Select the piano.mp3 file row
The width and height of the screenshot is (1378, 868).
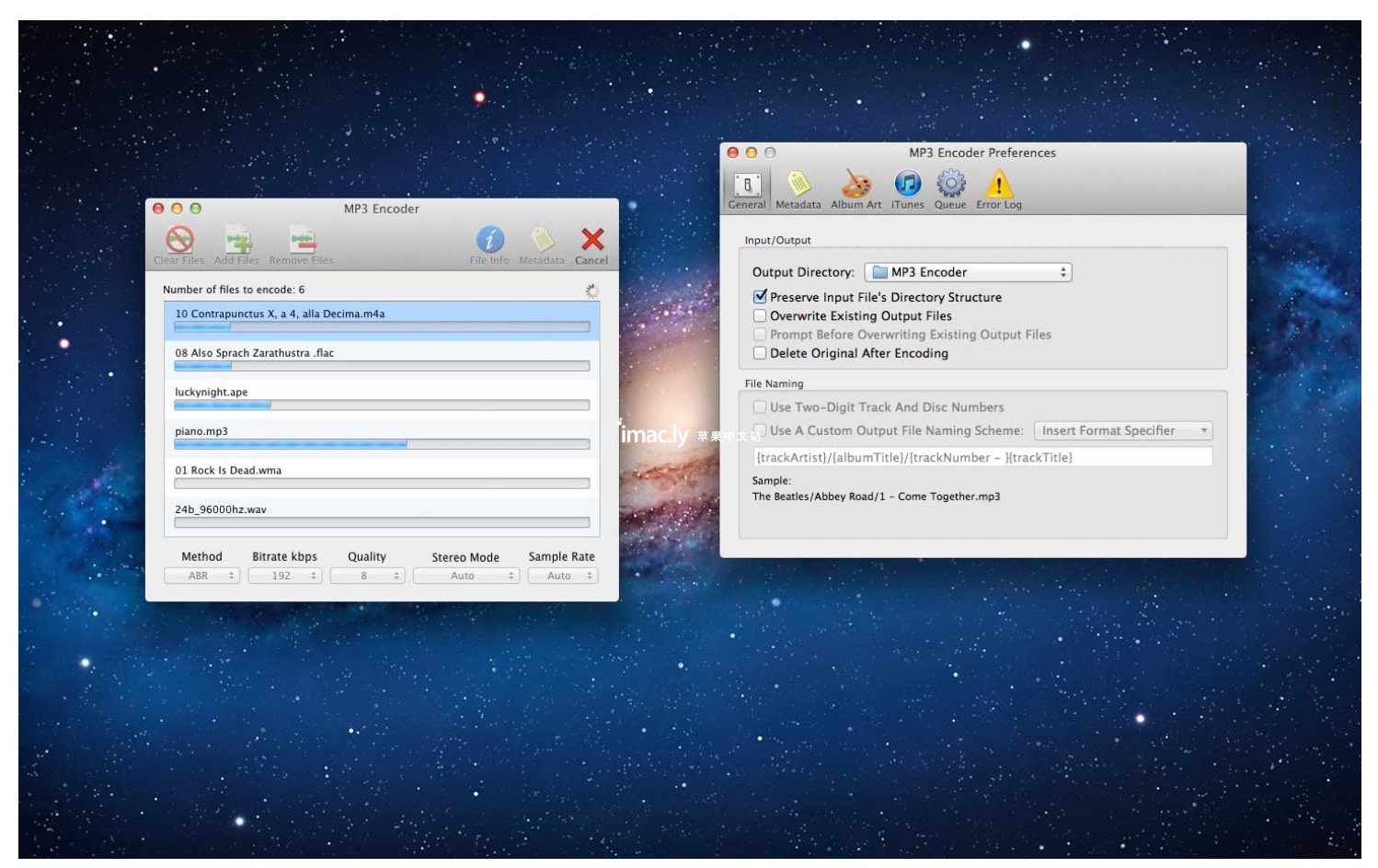point(382,438)
